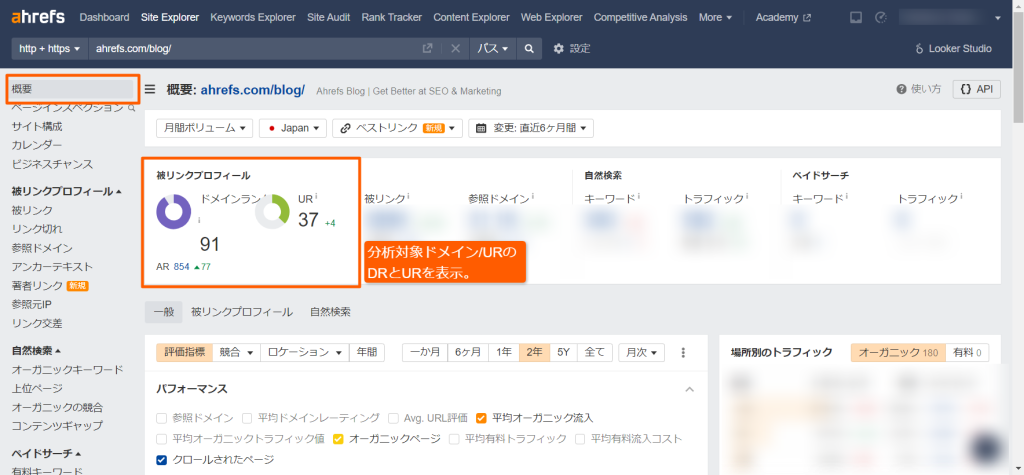Switch to 被リンクプロフィール tab below overview
Viewport: 1024px width, 475px height.
242,312
